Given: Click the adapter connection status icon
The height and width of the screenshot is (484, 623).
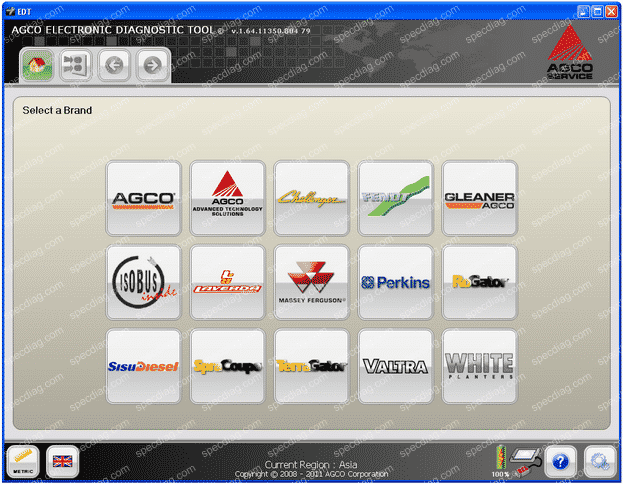Looking at the screenshot, I should coord(526,460).
